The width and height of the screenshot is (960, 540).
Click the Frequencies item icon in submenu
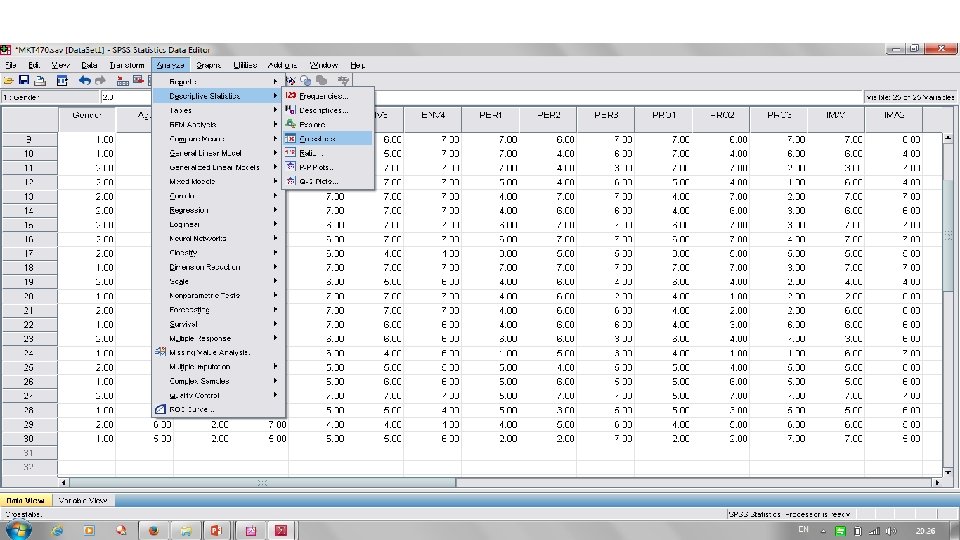point(291,96)
